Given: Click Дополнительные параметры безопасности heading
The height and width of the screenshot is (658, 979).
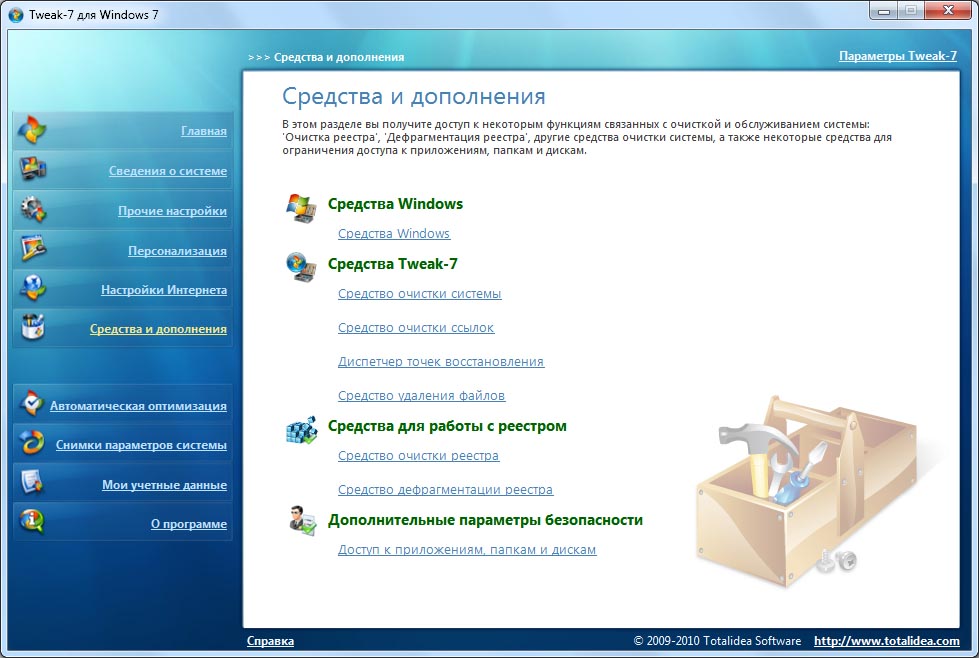Looking at the screenshot, I should (485, 520).
